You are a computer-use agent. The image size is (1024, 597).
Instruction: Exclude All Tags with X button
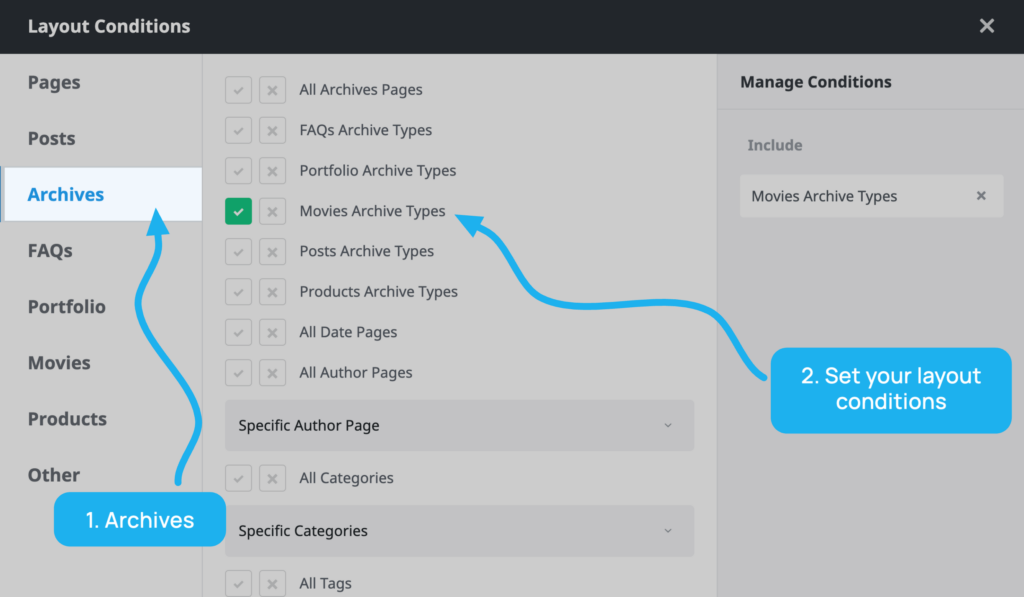pyautogui.click(x=272, y=583)
